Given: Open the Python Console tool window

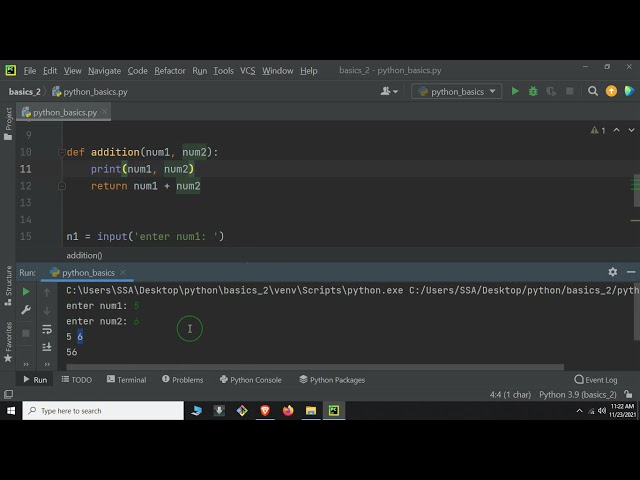Looking at the screenshot, I should click(x=251, y=380).
